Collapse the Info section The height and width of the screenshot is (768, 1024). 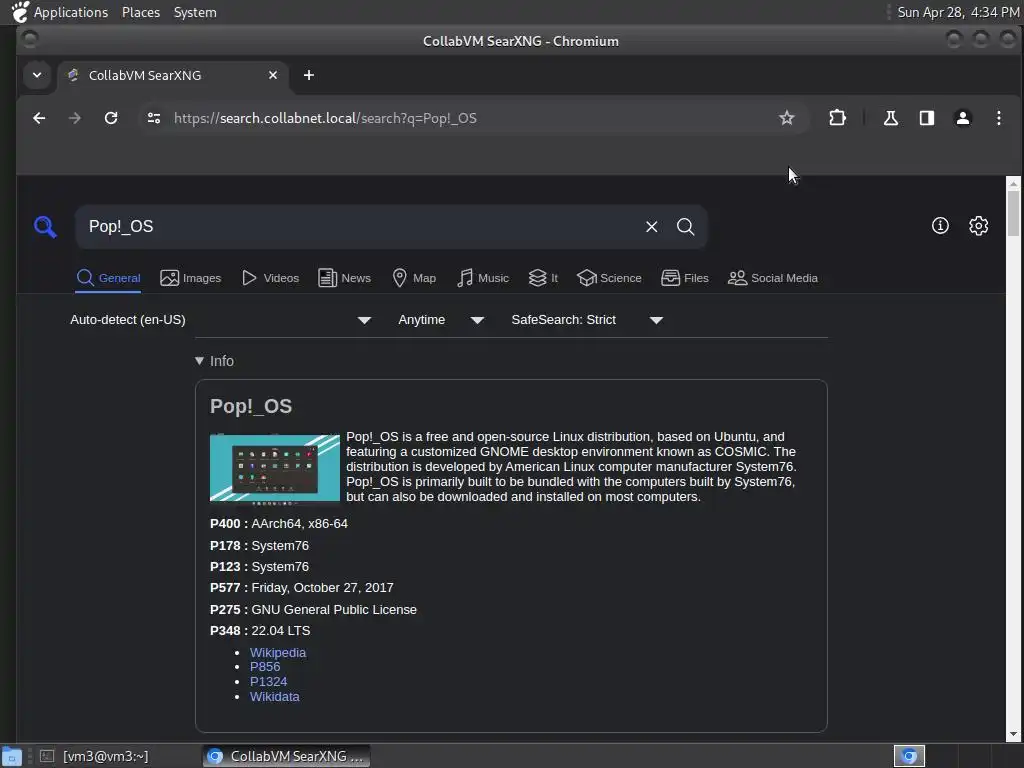click(214, 361)
